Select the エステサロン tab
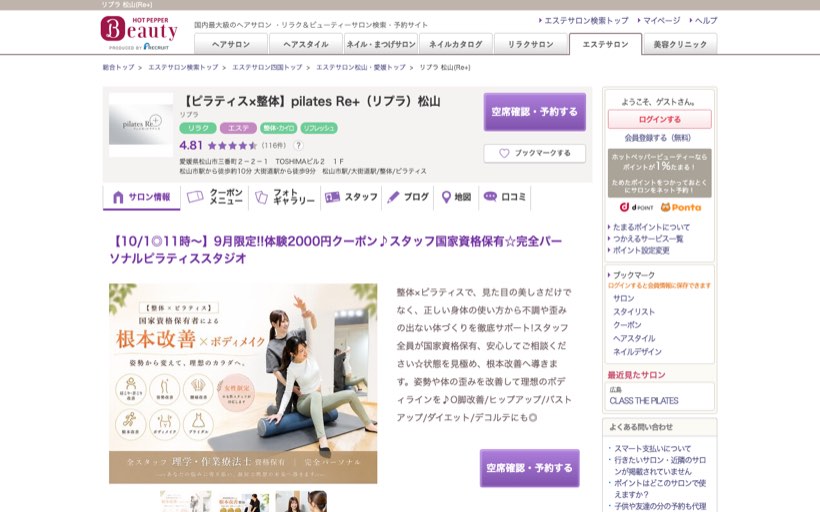 point(605,44)
